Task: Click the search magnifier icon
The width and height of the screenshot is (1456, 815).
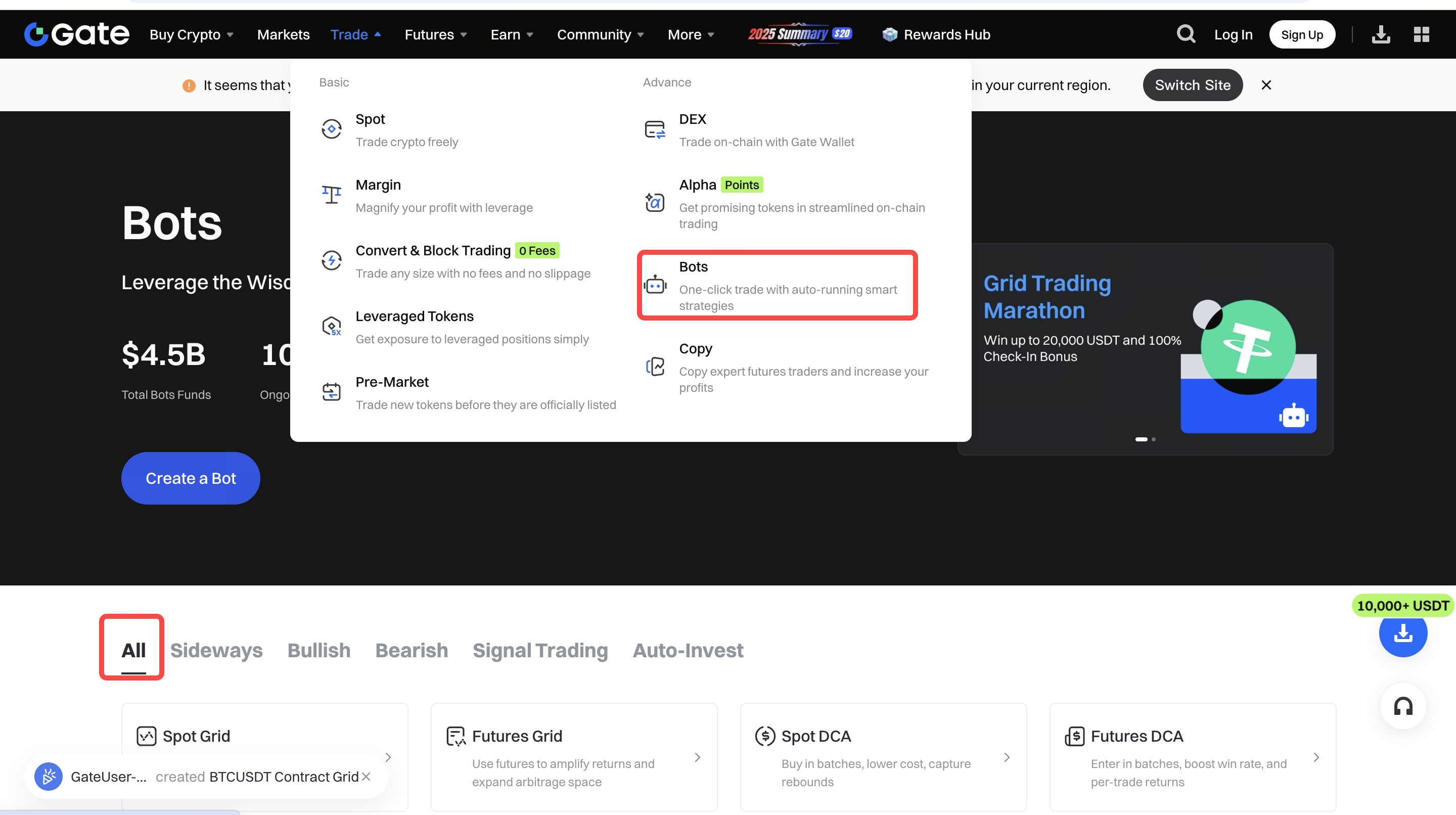Action: pyautogui.click(x=1185, y=34)
